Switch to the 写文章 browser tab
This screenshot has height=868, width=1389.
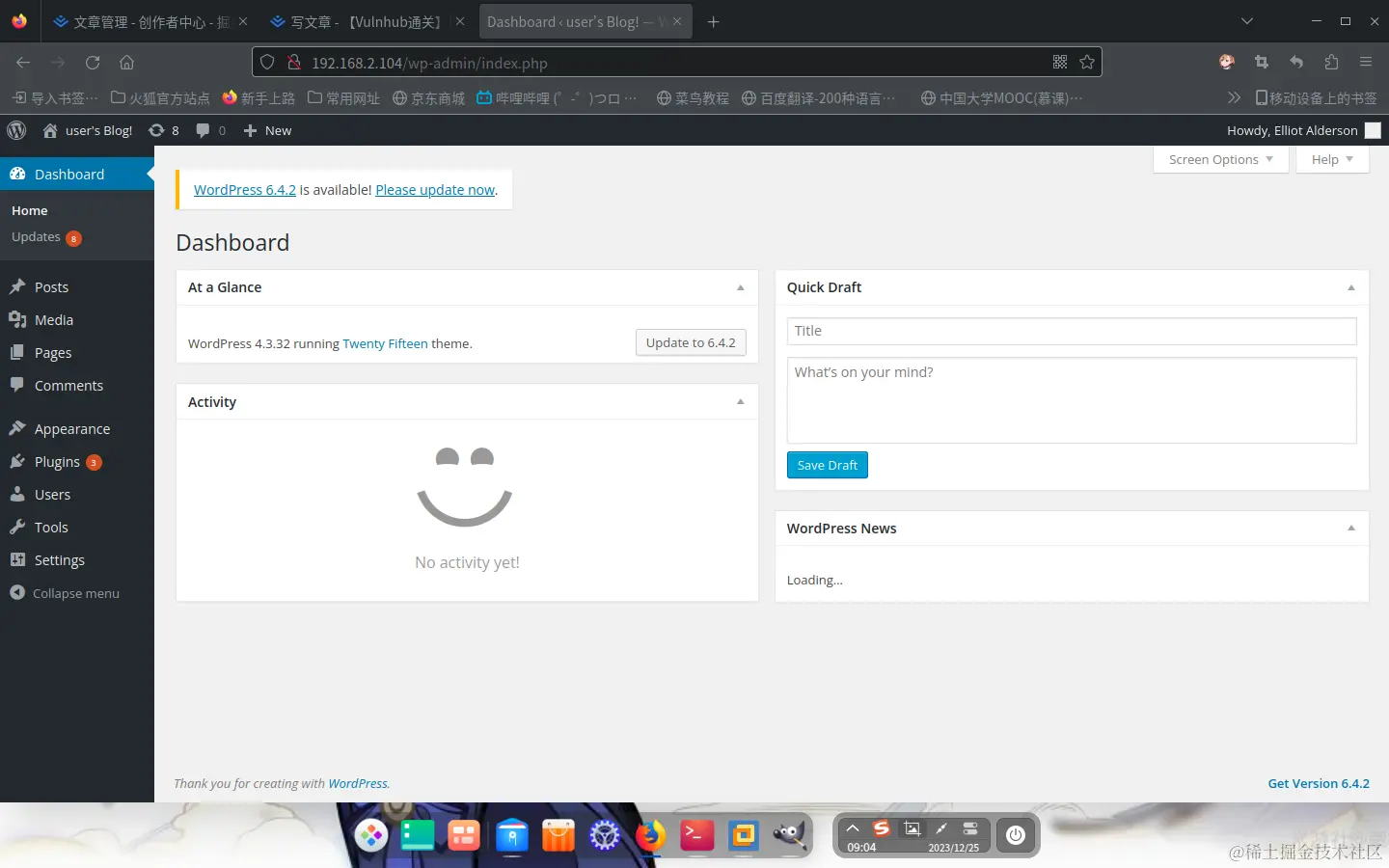(365, 21)
